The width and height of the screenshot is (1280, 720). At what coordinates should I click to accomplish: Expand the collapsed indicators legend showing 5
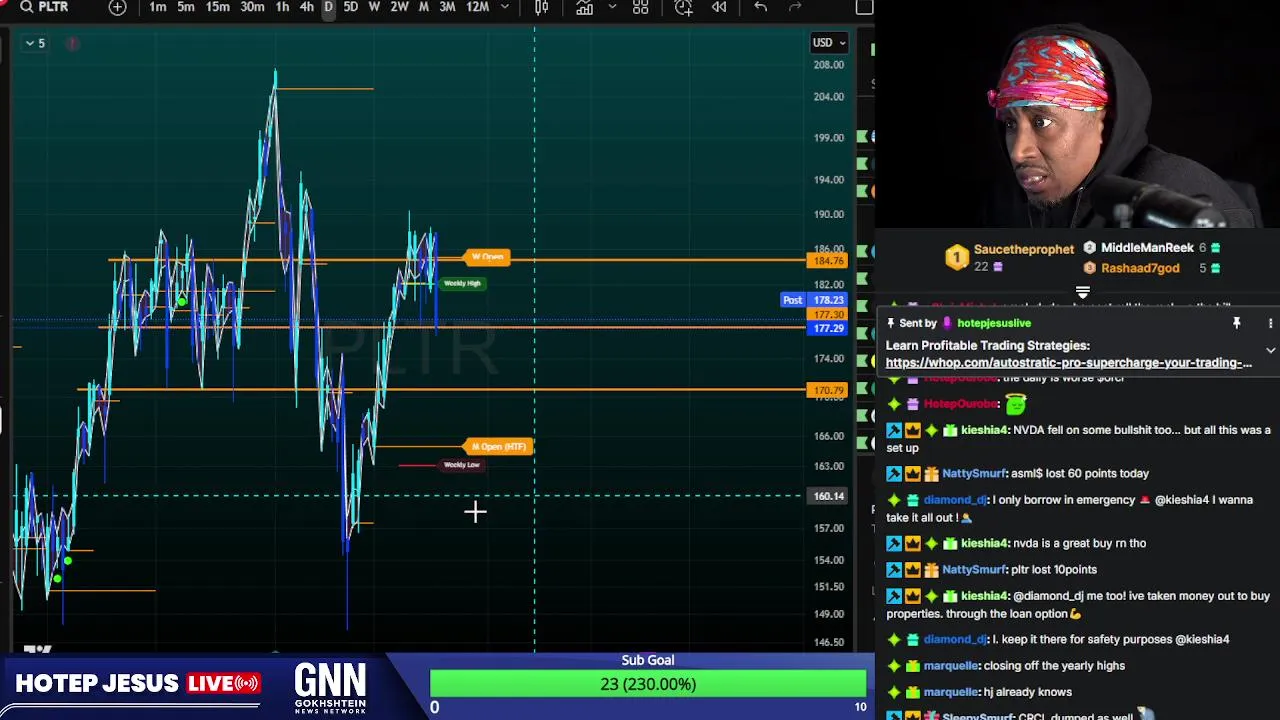click(34, 43)
